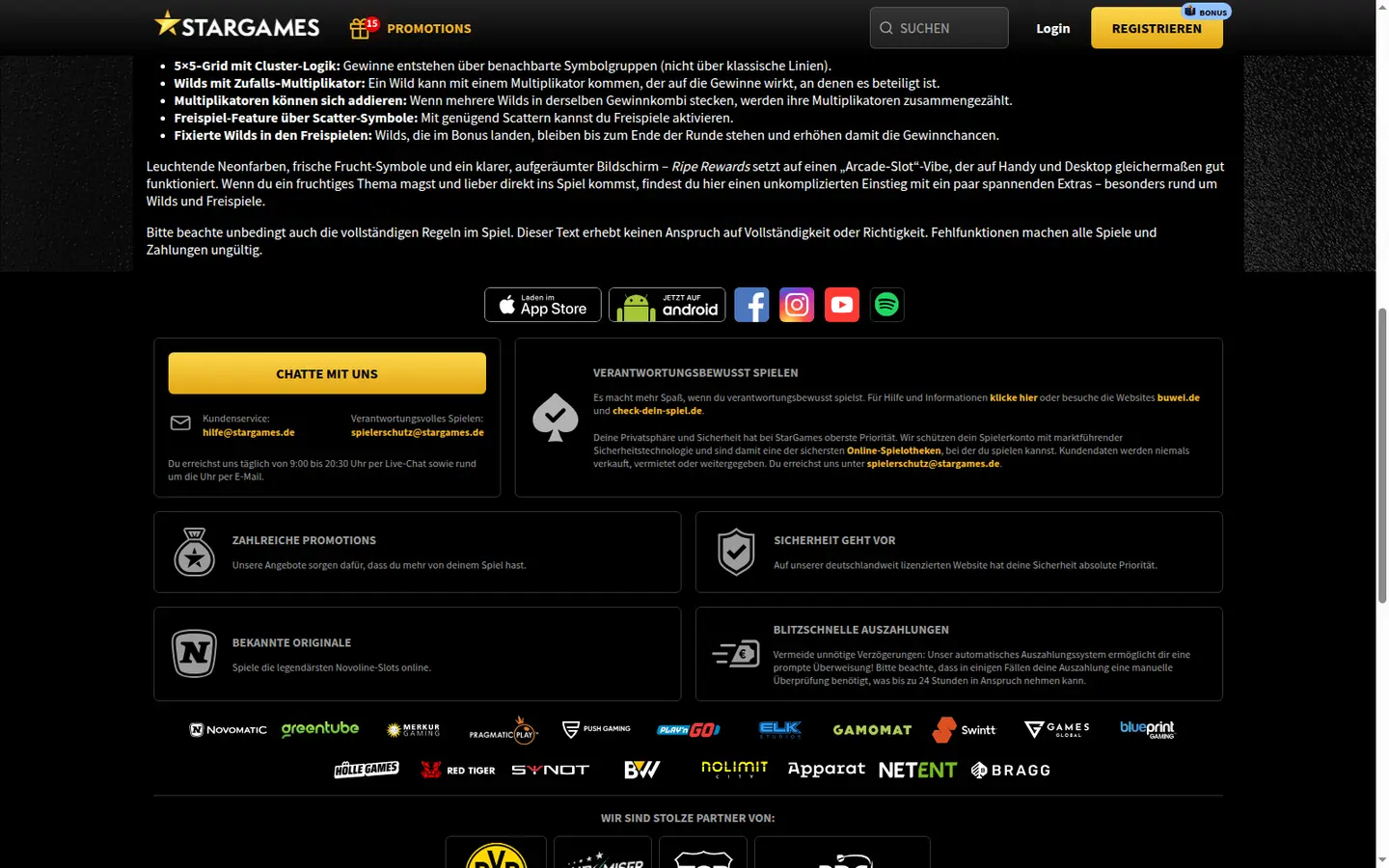
Task: Click the Synot provider logo
Action: [550, 770]
